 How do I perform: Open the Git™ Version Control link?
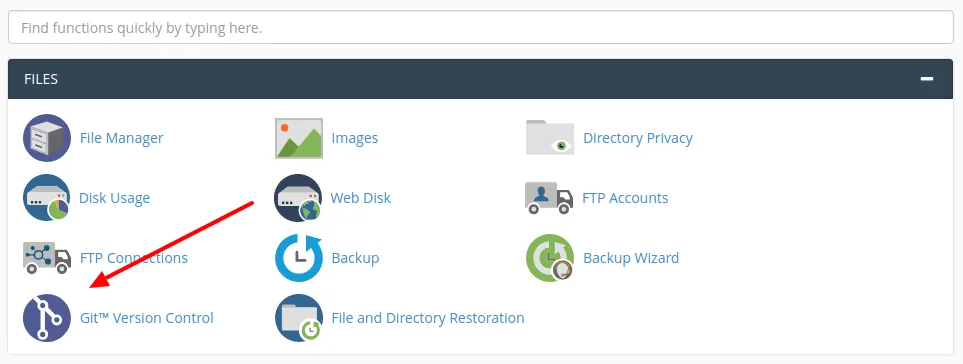(x=147, y=318)
